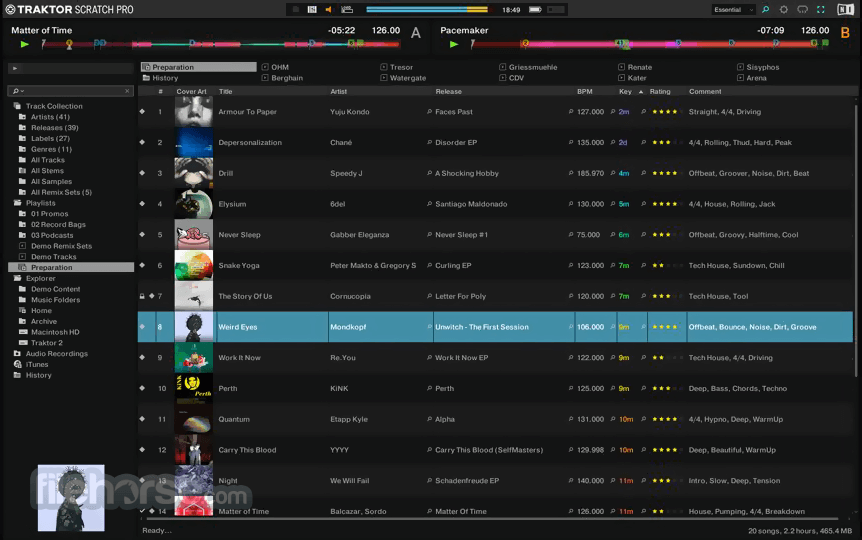Screen dimensions: 862x540
Task: Open the 02 Record Bags folder
Action: click(x=52, y=224)
